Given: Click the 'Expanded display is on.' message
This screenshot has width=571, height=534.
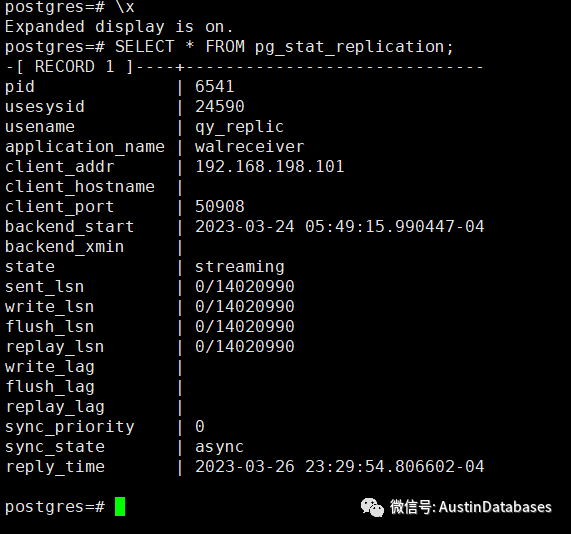Looking at the screenshot, I should click(119, 27).
